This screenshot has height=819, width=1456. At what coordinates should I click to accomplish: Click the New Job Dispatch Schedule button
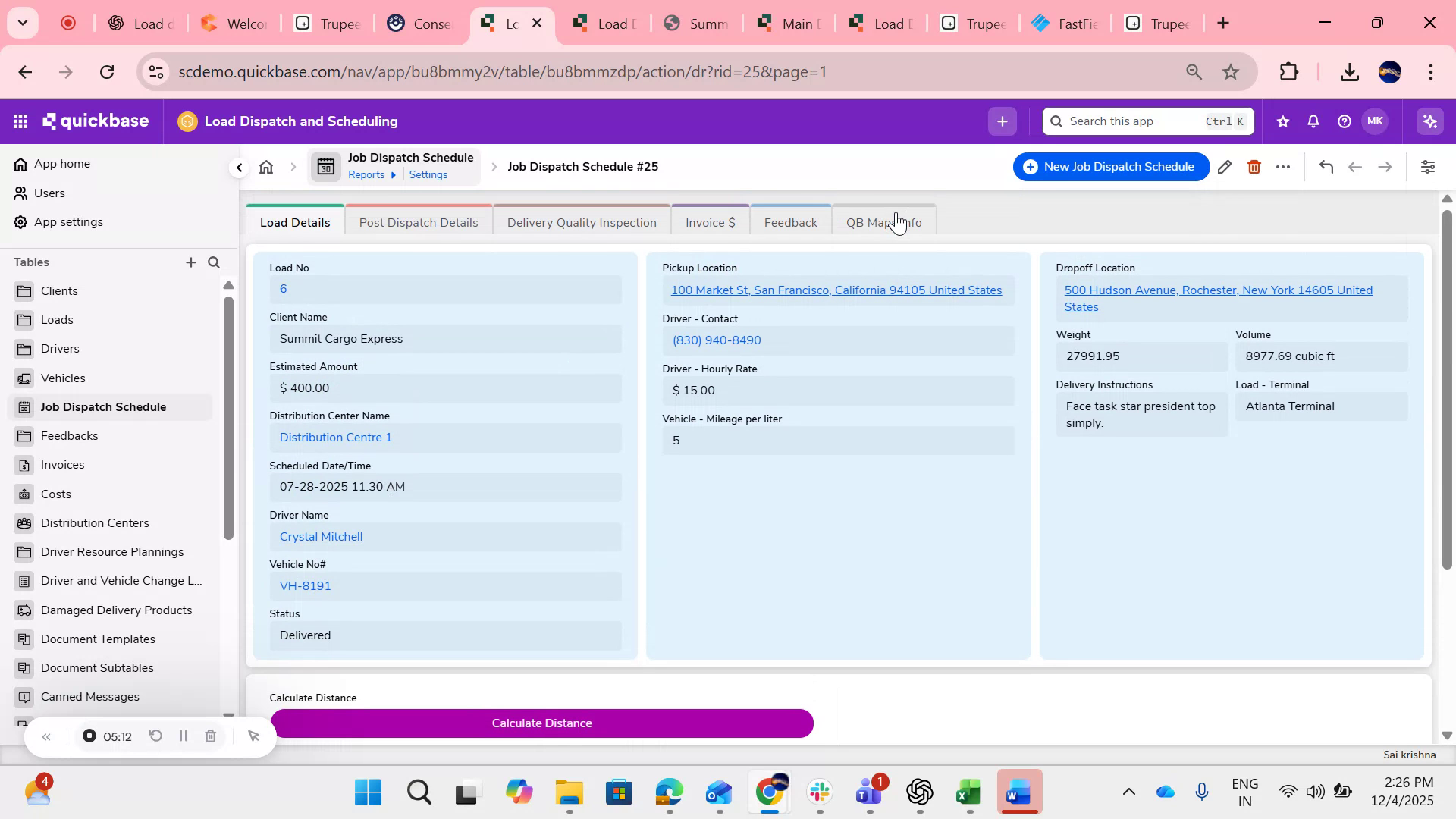[1110, 166]
